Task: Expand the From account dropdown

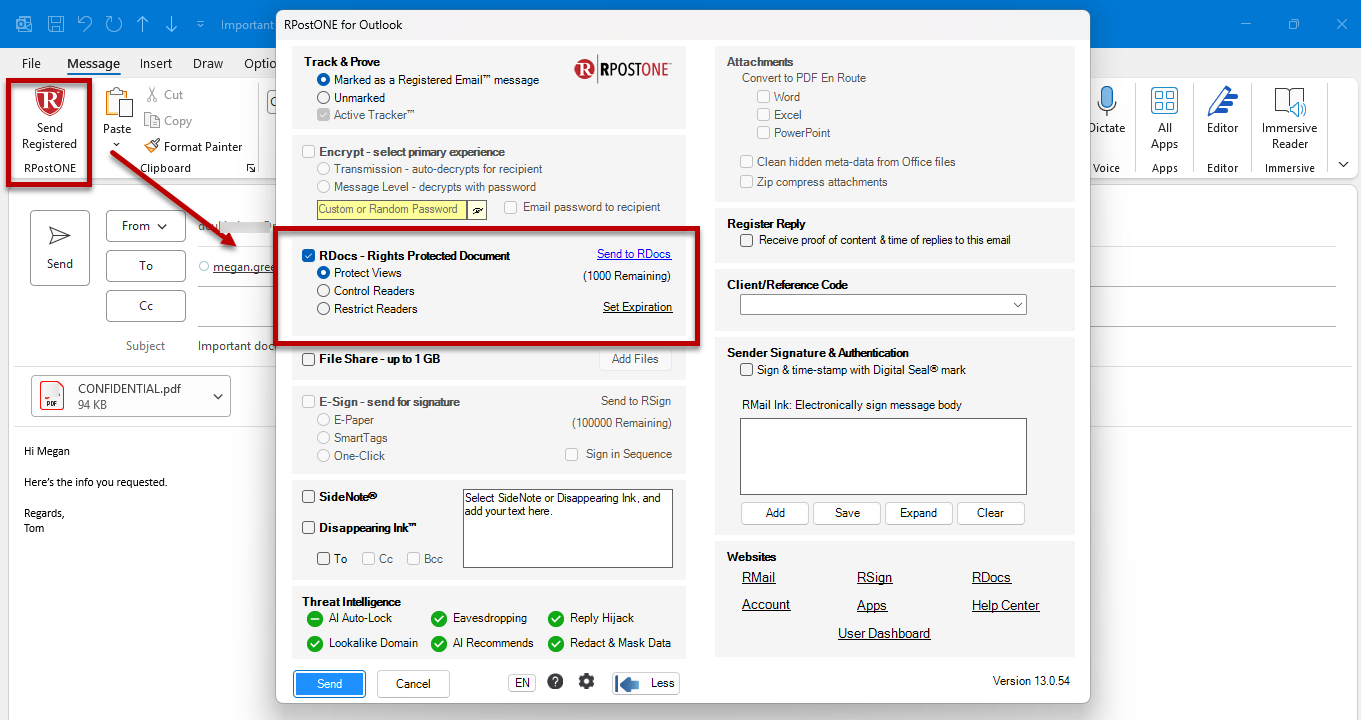Action: [x=146, y=226]
